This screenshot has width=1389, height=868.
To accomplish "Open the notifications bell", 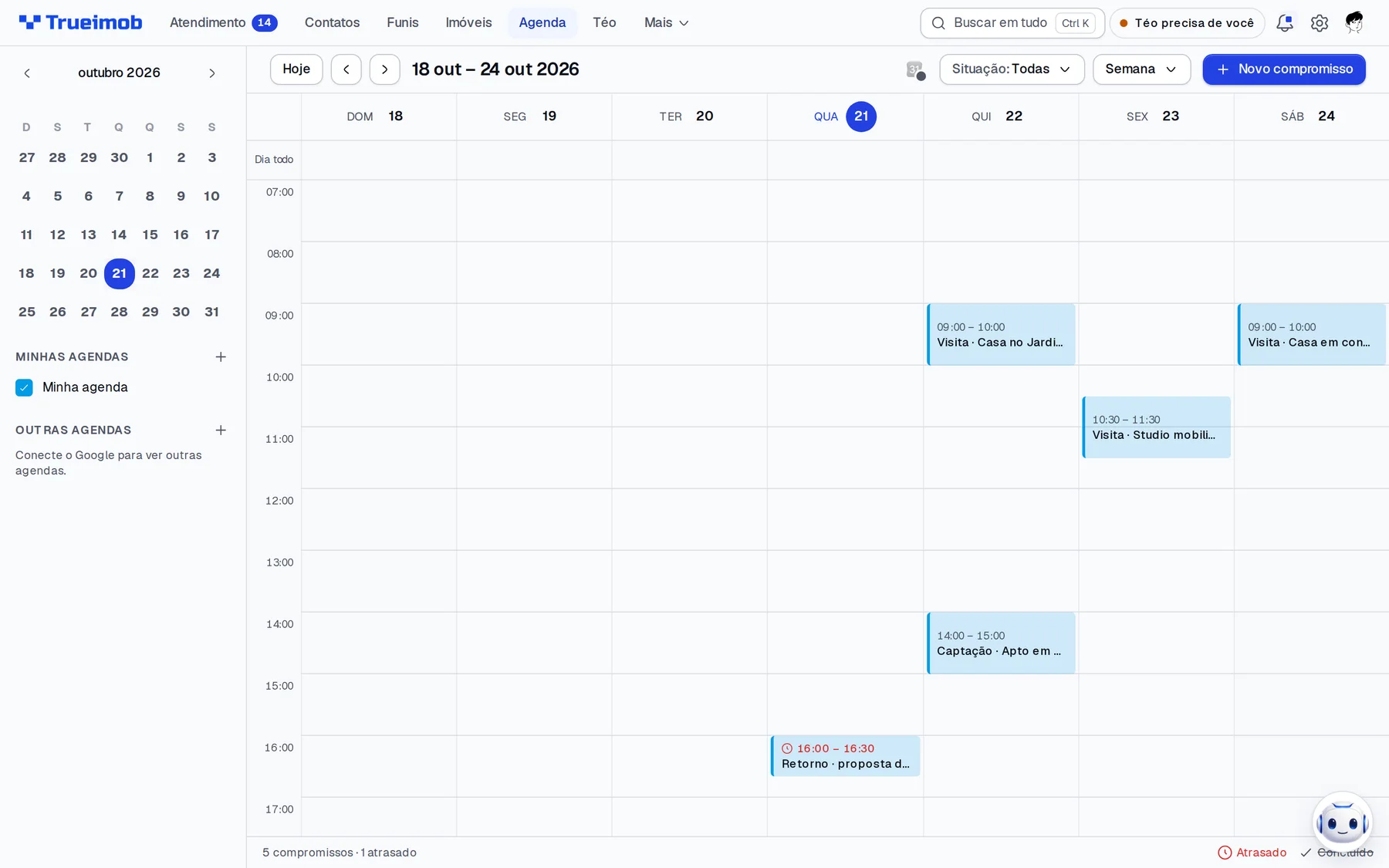I will click(1285, 23).
